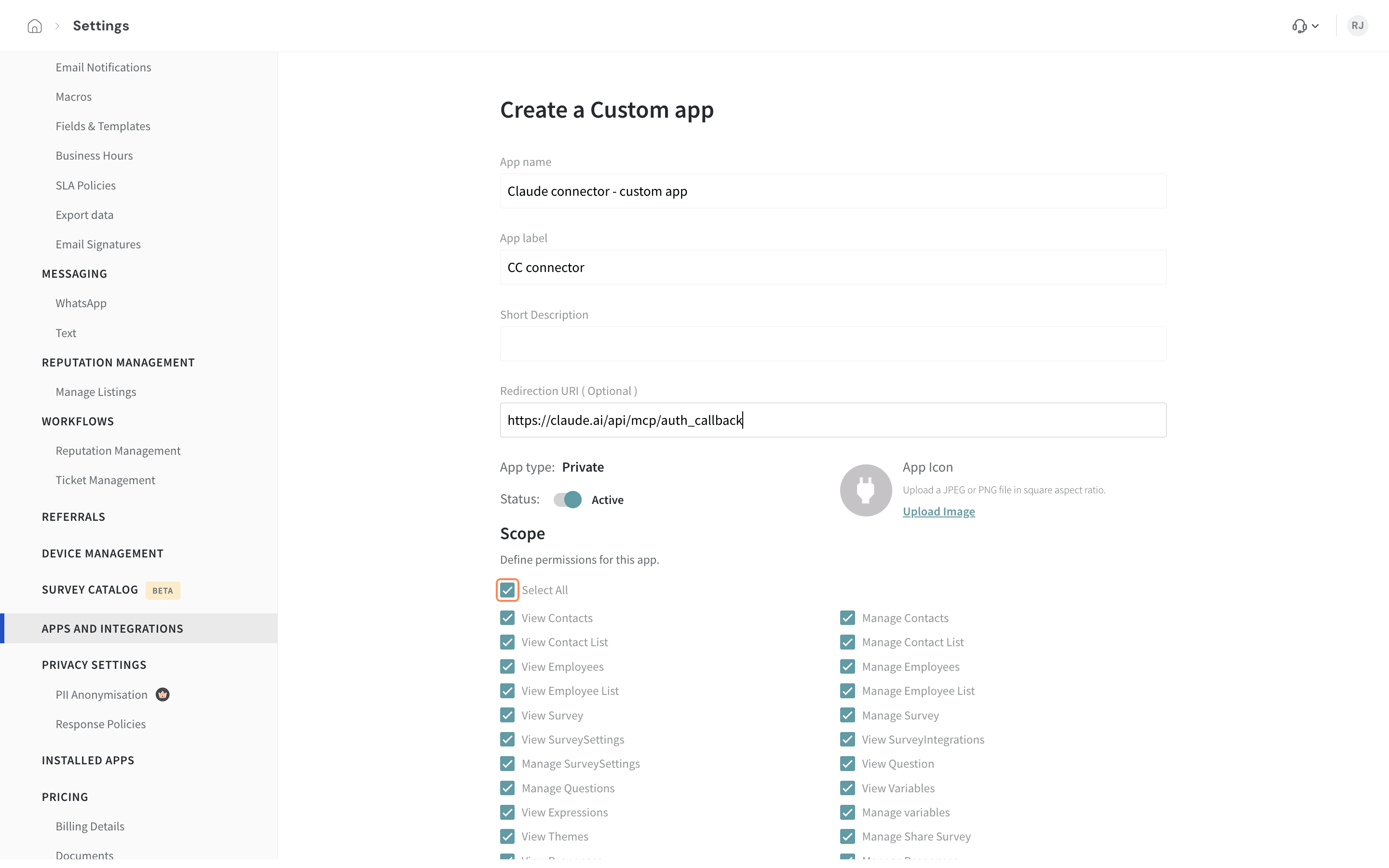1389x868 pixels.
Task: Uncheck Manage Questions scope
Action: pos(507,788)
